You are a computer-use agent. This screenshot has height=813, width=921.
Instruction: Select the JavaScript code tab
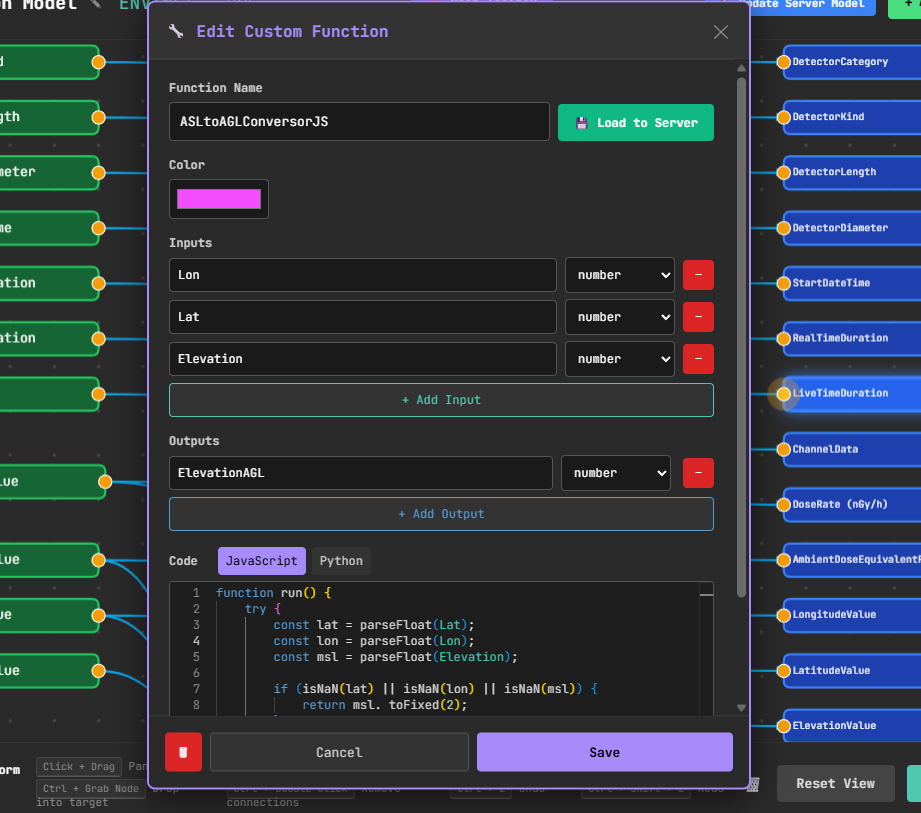261,561
